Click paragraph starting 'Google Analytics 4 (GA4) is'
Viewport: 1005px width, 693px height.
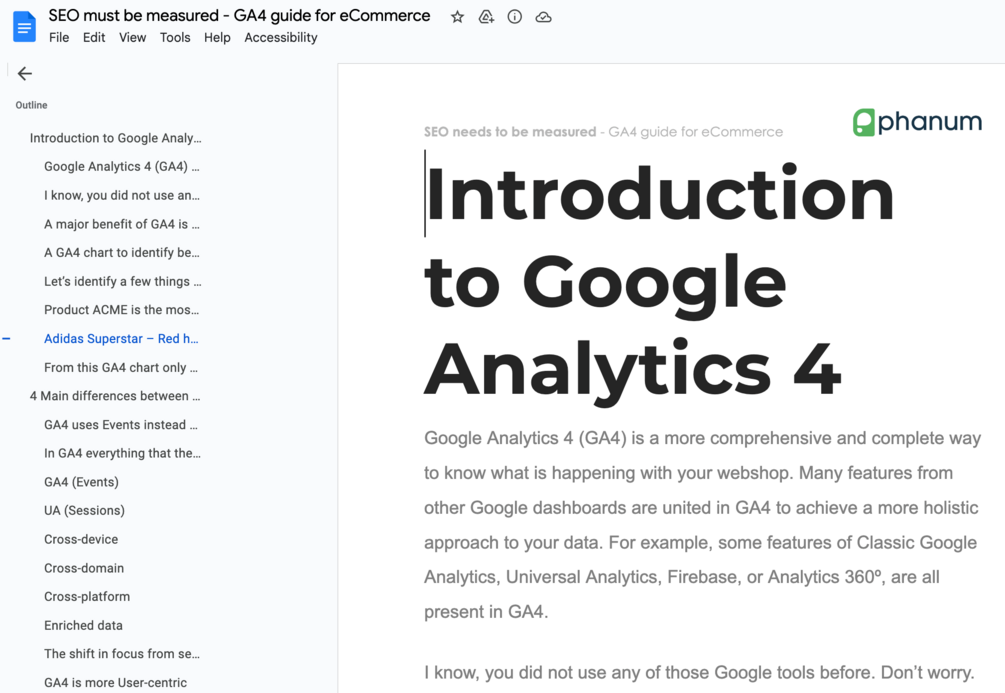point(702,525)
